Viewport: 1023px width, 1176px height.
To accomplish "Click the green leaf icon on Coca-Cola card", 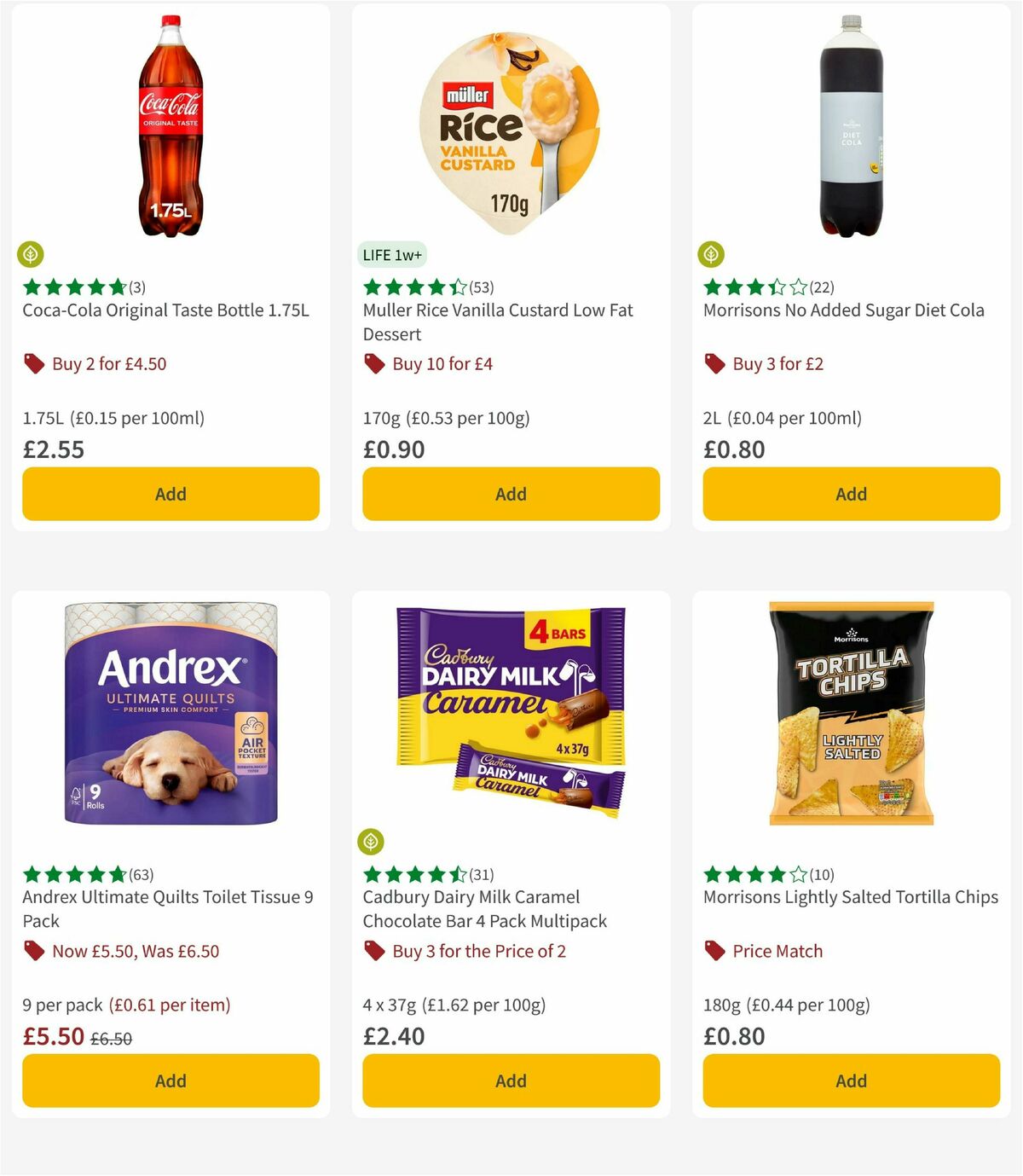I will coord(30,255).
